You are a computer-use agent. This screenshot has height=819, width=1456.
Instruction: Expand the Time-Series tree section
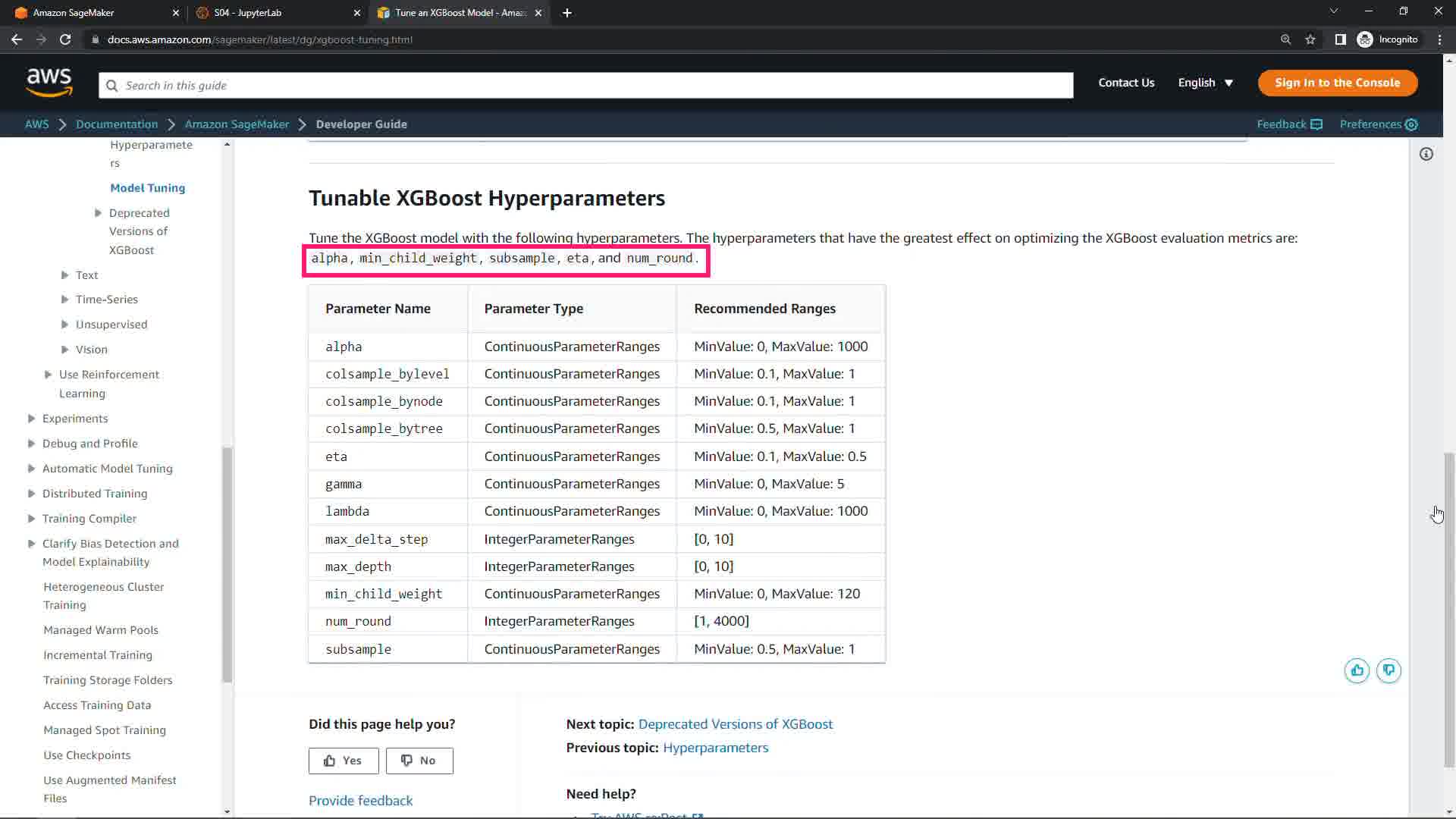[x=64, y=300]
